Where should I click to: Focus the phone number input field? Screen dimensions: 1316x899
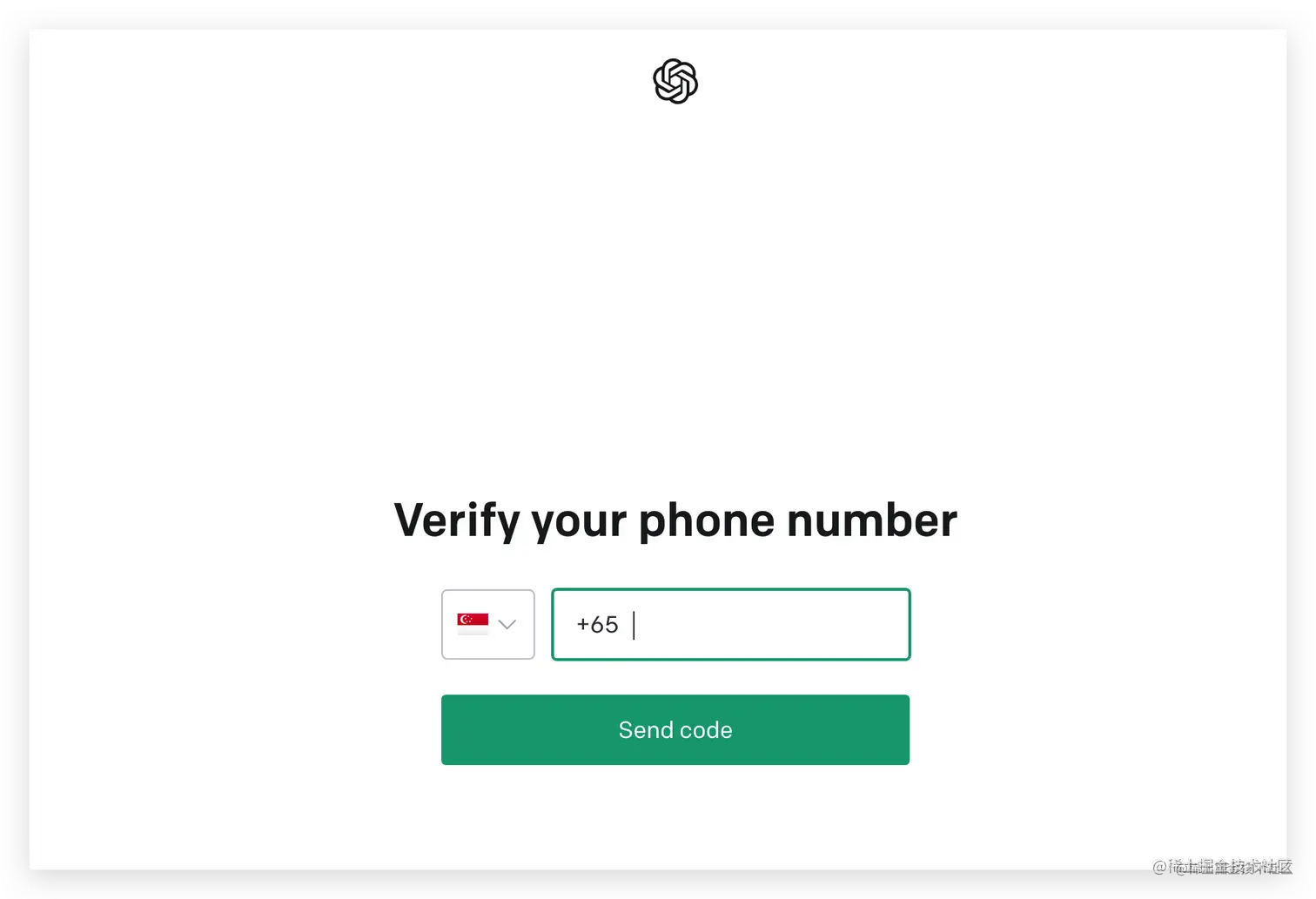pos(731,624)
